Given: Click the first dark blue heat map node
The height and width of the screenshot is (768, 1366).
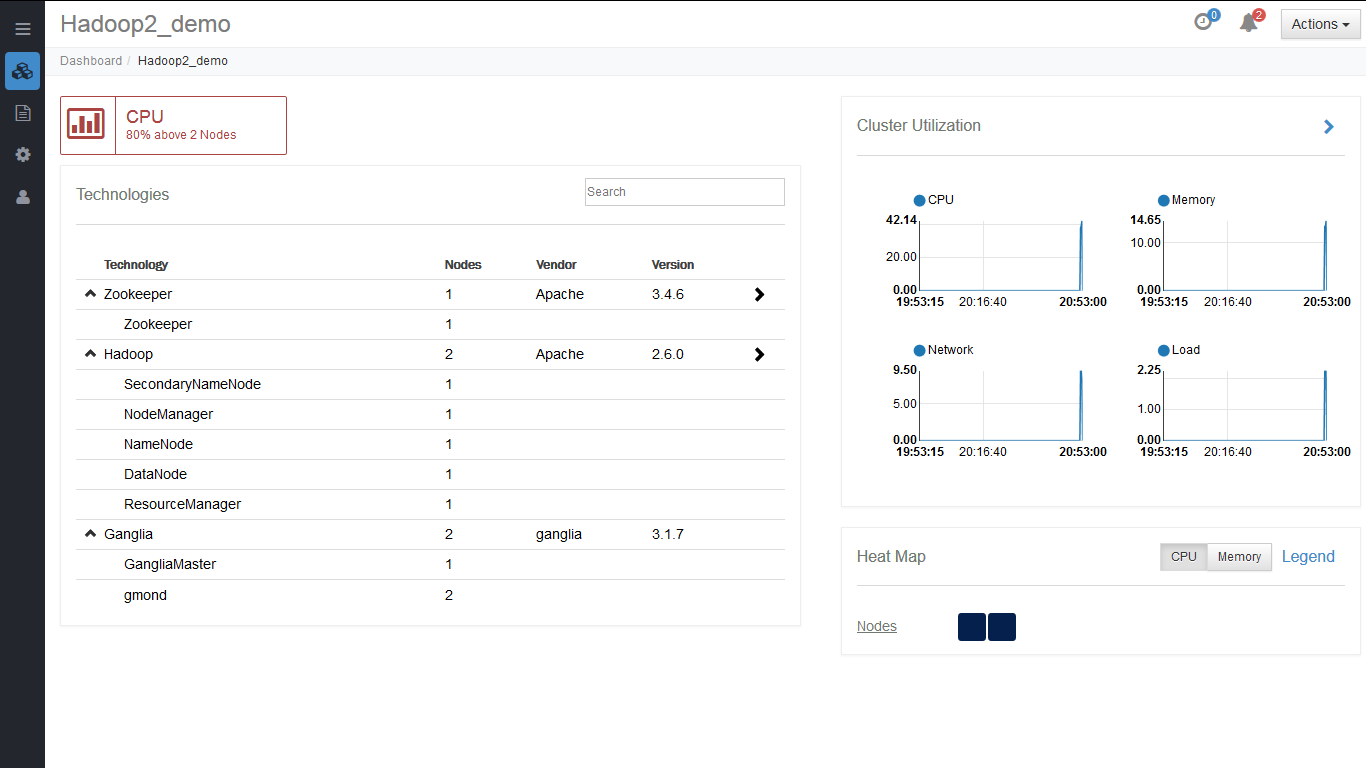Looking at the screenshot, I should point(972,627).
